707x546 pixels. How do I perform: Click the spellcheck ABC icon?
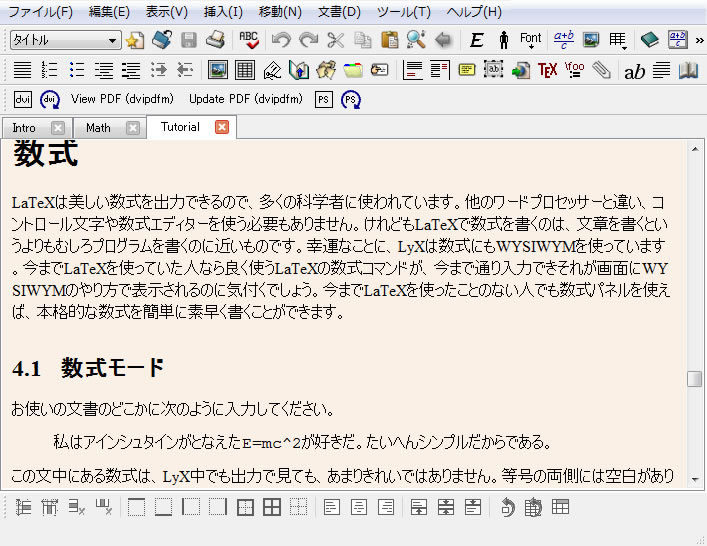tap(247, 40)
